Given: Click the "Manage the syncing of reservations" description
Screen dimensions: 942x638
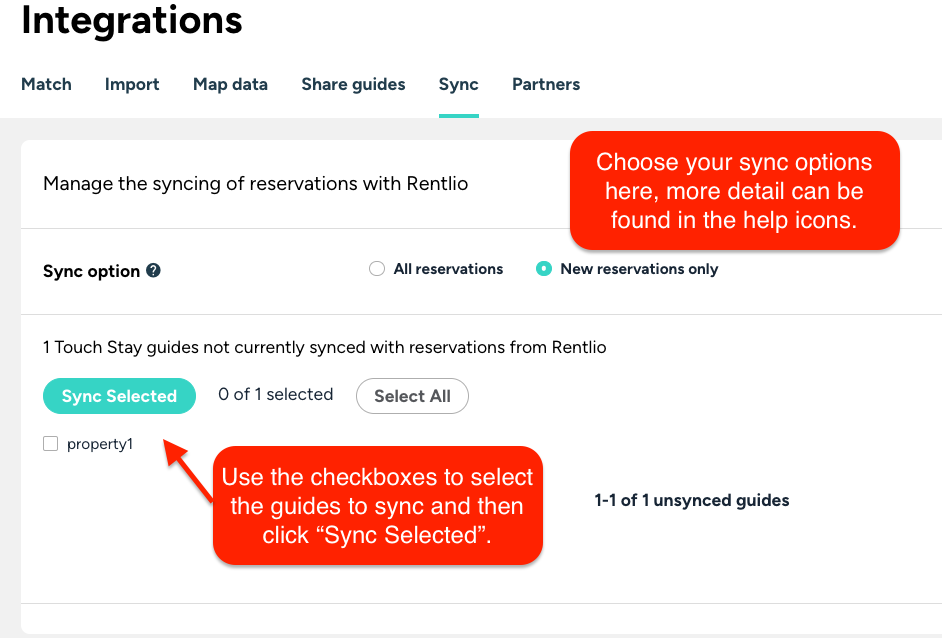Looking at the screenshot, I should [255, 184].
